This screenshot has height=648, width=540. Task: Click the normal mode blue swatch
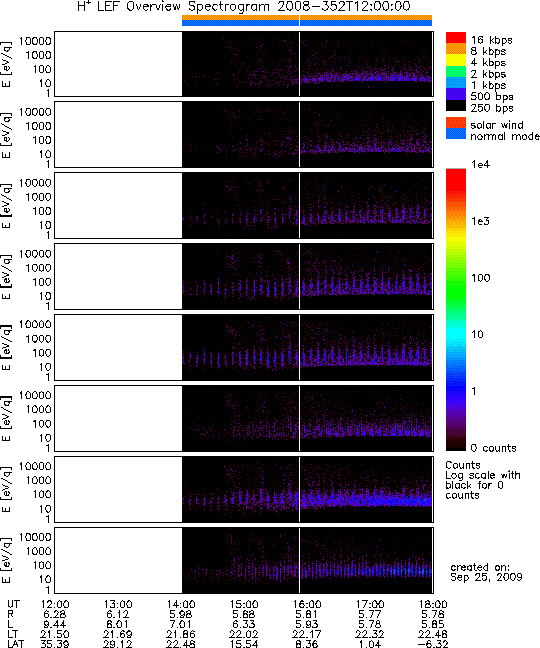coord(456,134)
